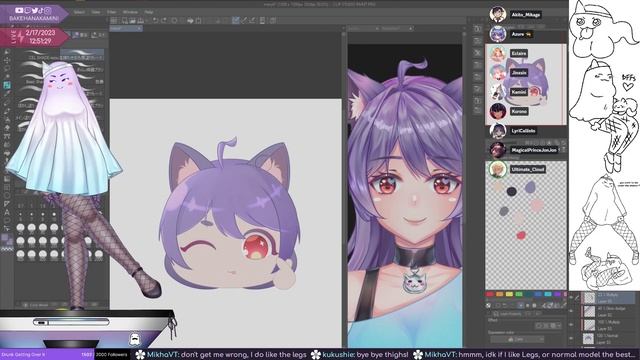Open the View menu
The image size is (640, 360).
pyautogui.click(x=96, y=12)
